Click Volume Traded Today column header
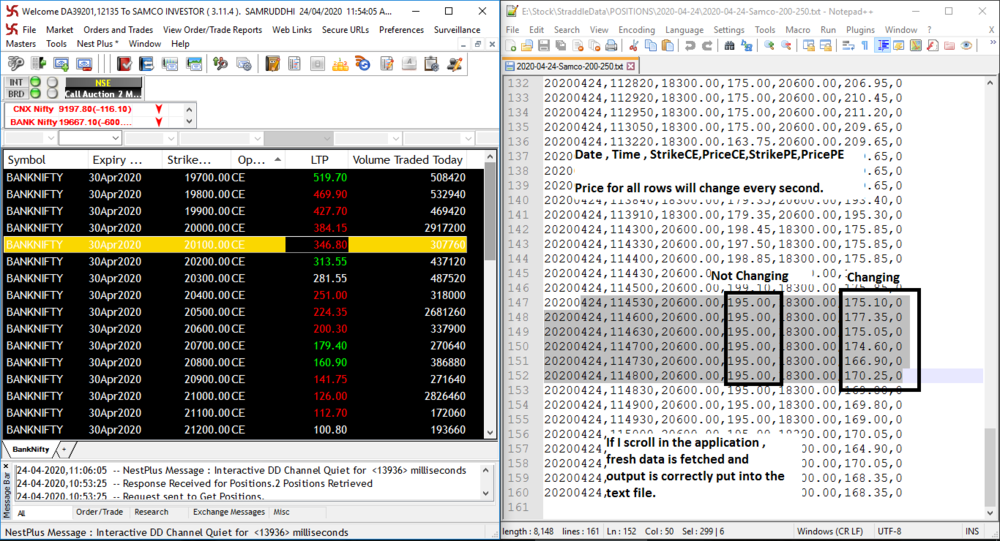This screenshot has width=1000, height=541. (x=408, y=159)
